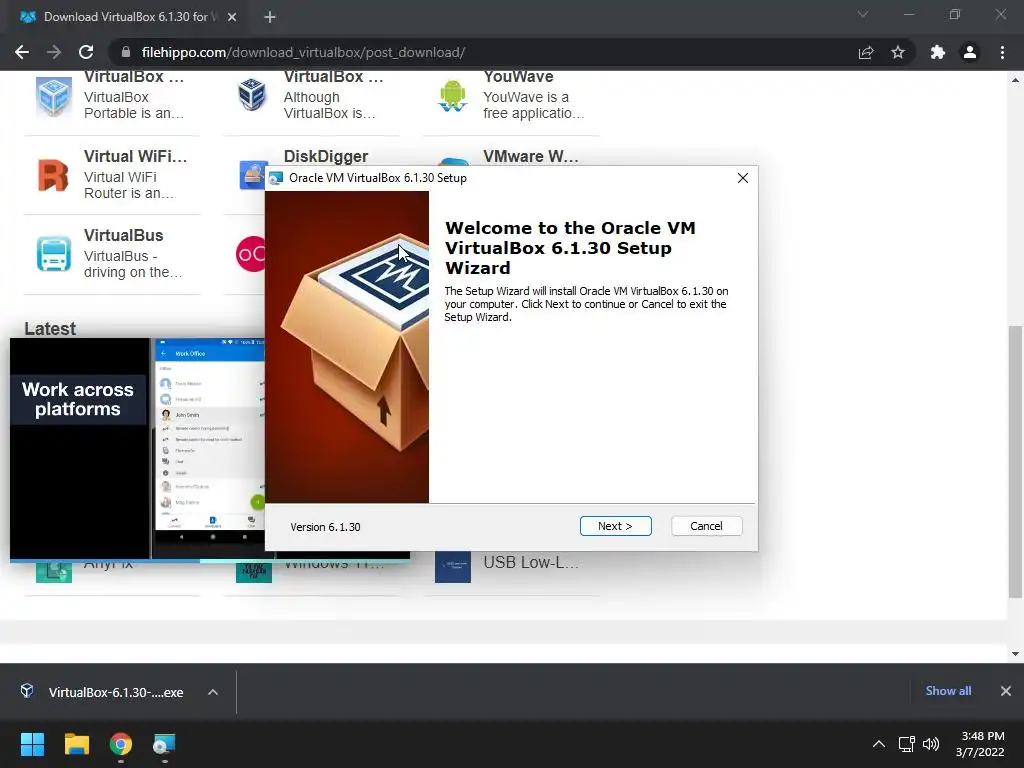Close the Download VirtualBox tab
Image resolution: width=1024 pixels, height=768 pixels.
coord(232,17)
